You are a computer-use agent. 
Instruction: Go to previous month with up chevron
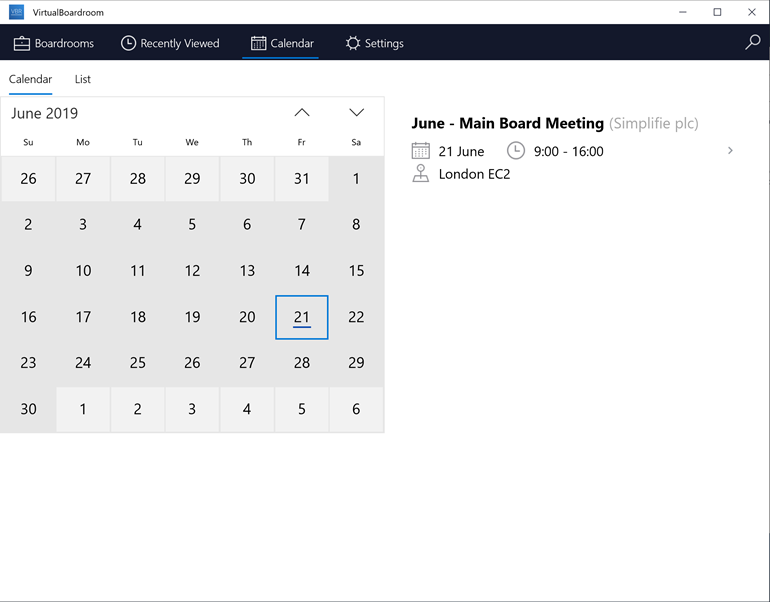click(302, 113)
